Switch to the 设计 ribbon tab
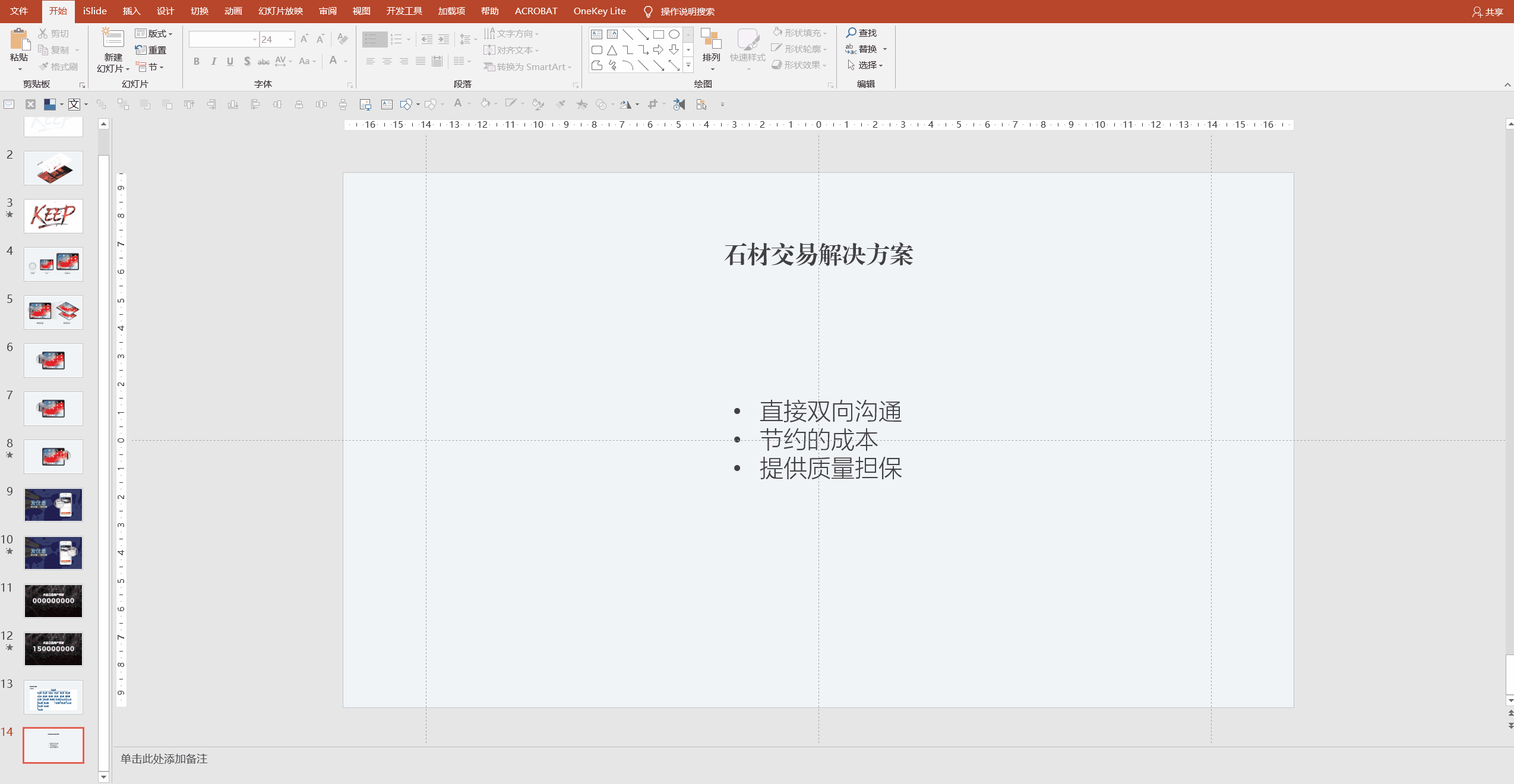 (x=165, y=11)
